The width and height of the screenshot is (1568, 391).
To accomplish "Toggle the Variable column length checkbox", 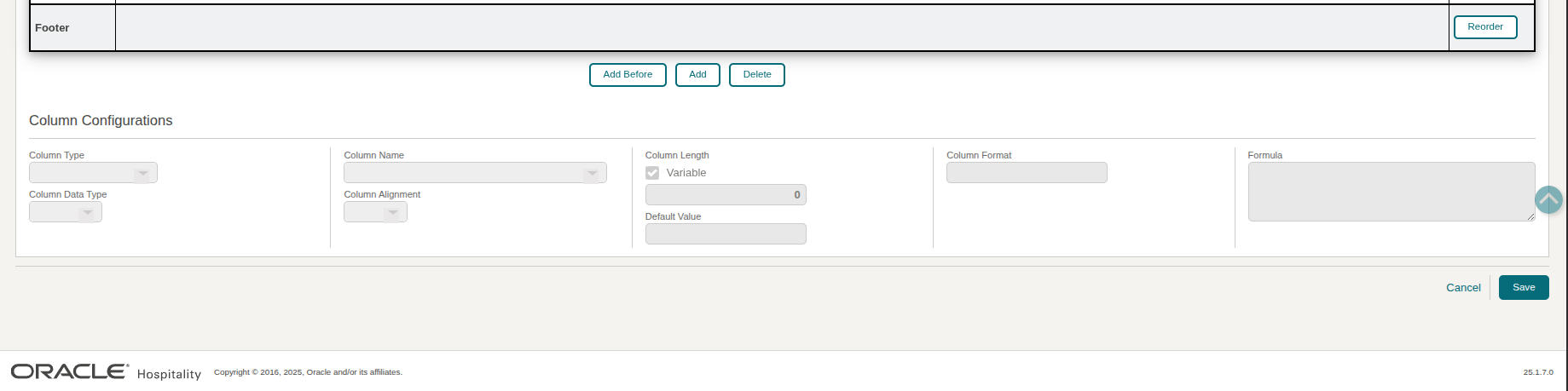I will pos(652,173).
